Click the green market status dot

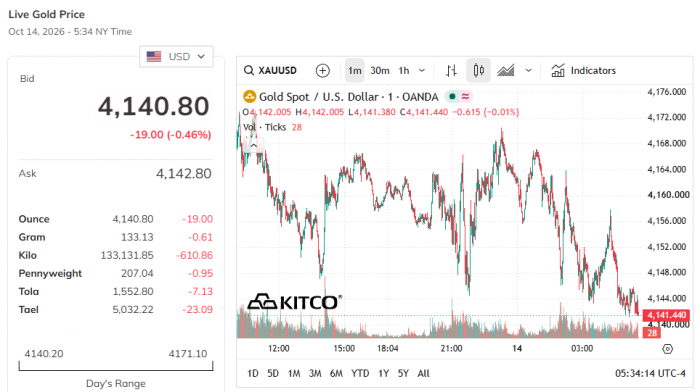[x=452, y=96]
